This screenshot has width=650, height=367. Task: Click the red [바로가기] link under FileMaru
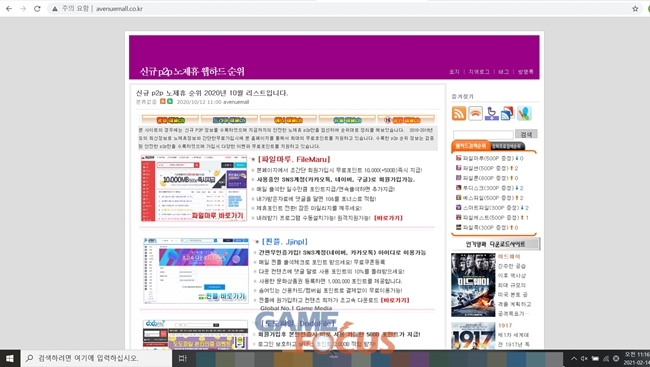pyautogui.click(x=388, y=218)
